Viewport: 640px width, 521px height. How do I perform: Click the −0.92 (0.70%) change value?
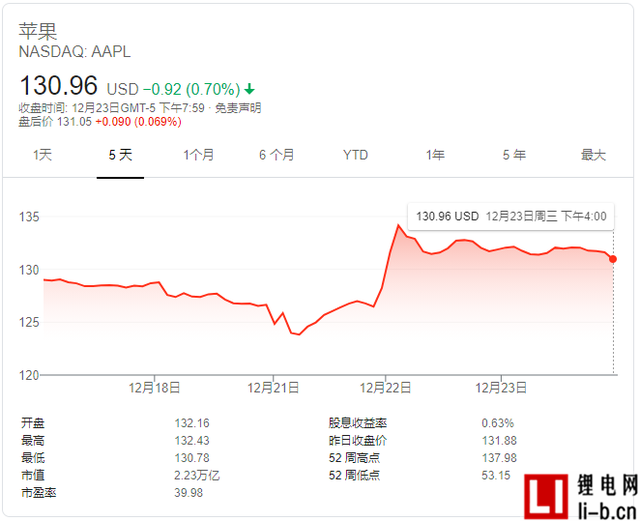(x=191, y=89)
